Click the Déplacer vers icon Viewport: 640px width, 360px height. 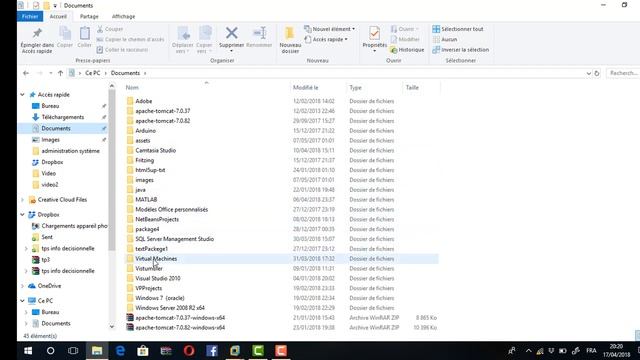pos(183,33)
